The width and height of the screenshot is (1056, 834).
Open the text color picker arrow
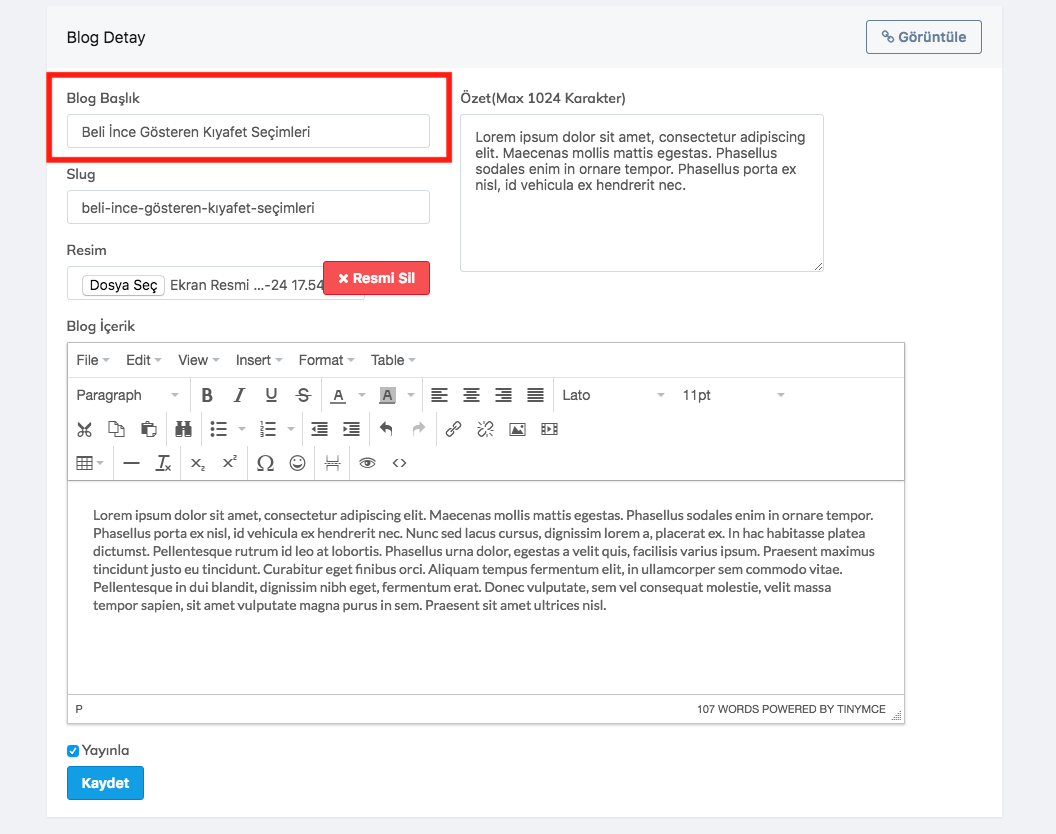(x=362, y=396)
